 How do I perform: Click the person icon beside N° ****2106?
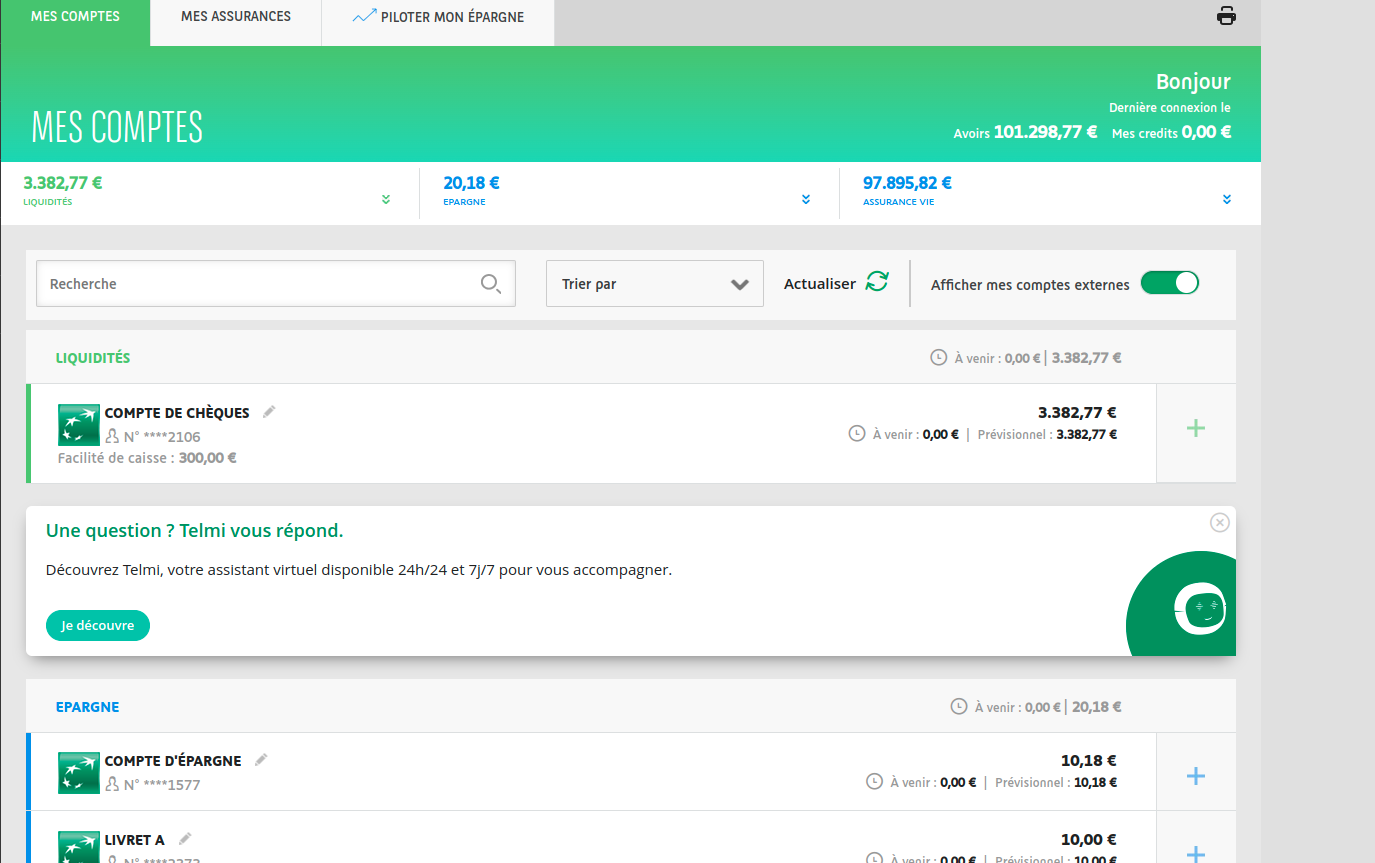click(x=112, y=436)
